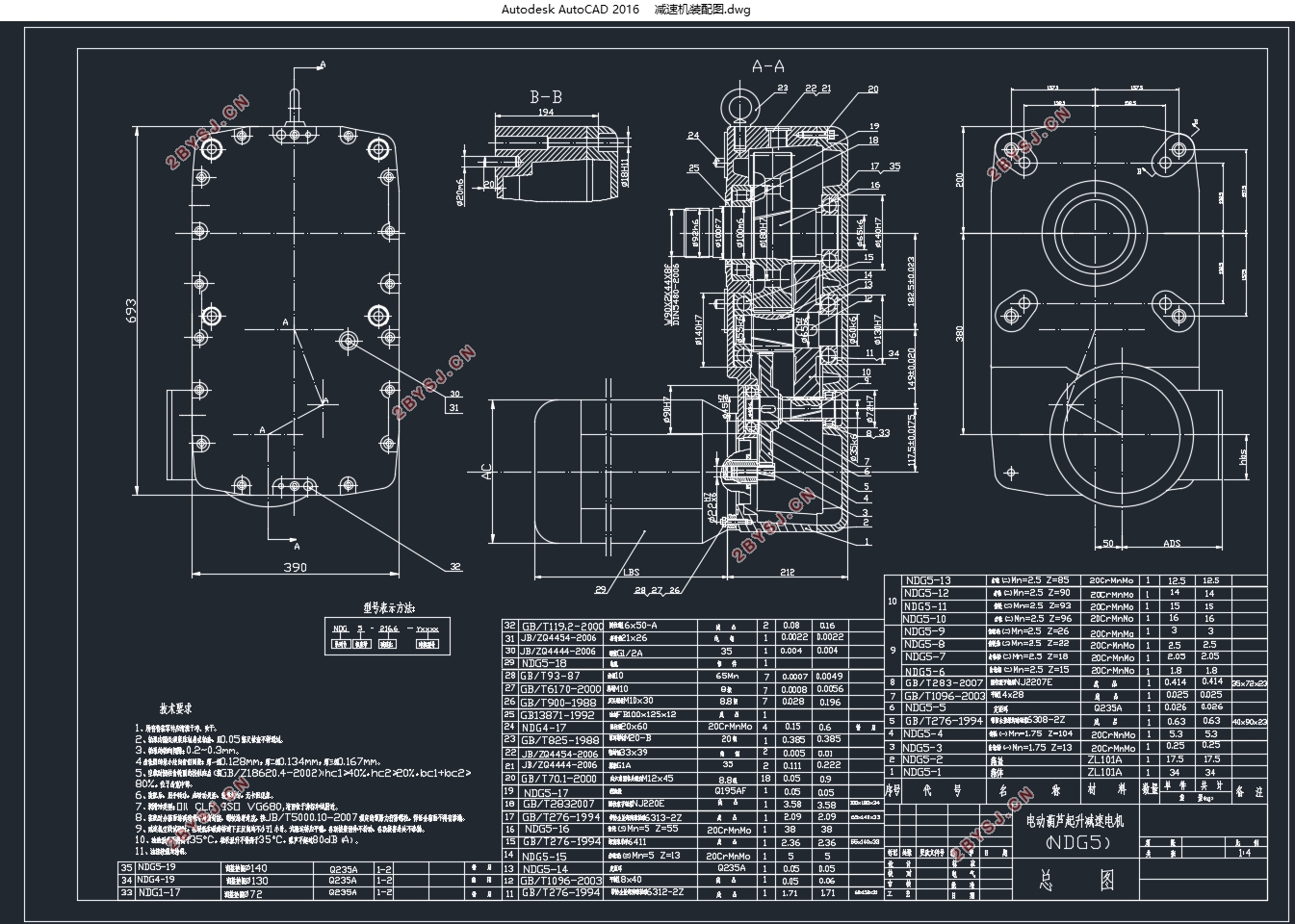Select the 212 dimension under section A-A

pyautogui.click(x=787, y=572)
